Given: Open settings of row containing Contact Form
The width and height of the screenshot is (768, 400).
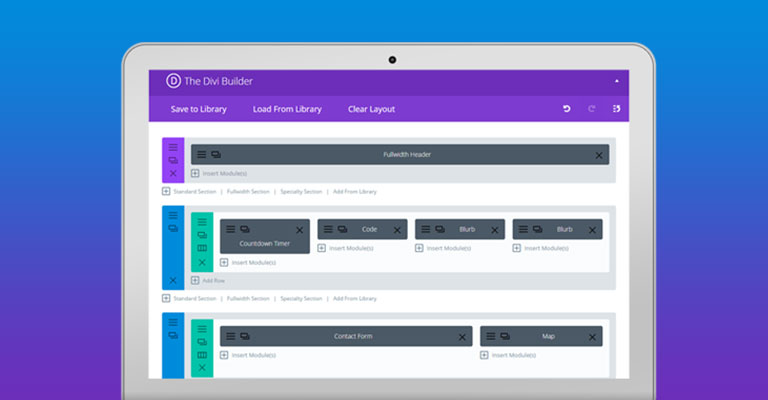Looking at the screenshot, I should 202,329.
